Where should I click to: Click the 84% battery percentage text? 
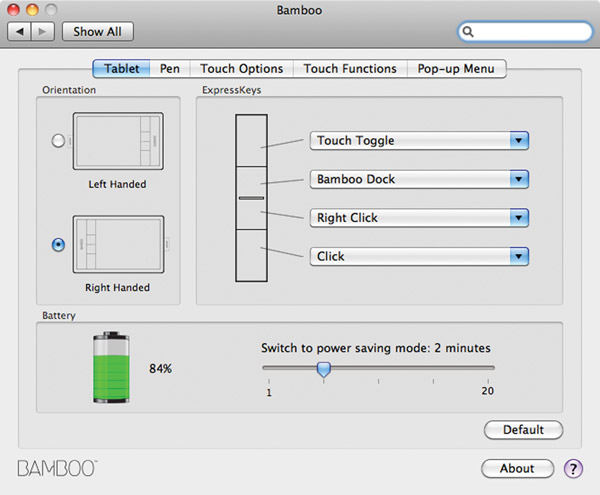pyautogui.click(x=160, y=368)
